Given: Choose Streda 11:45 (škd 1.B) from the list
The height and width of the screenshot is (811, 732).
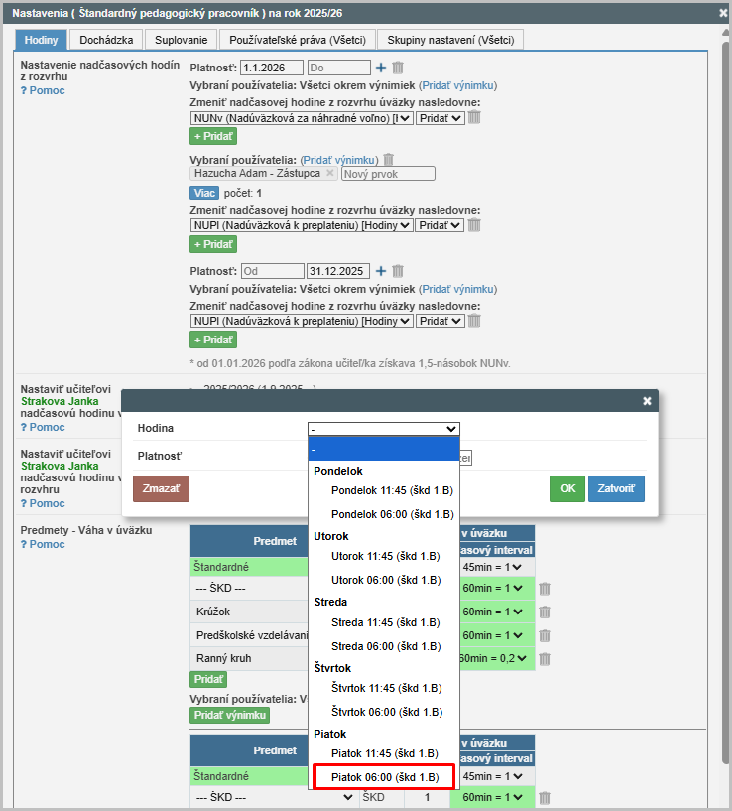Looking at the screenshot, I should pyautogui.click(x=384, y=622).
